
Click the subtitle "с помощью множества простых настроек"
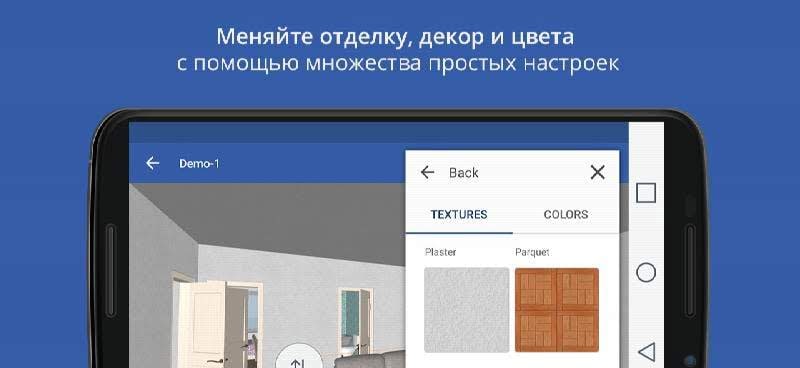(397, 64)
